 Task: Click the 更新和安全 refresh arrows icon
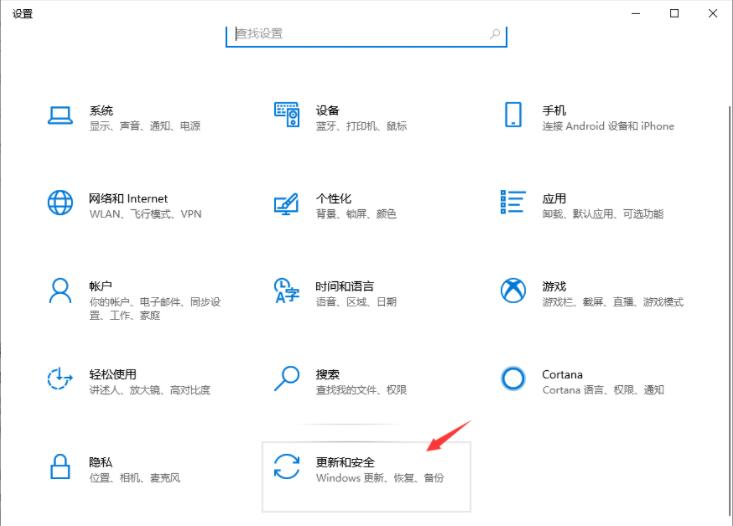point(287,466)
